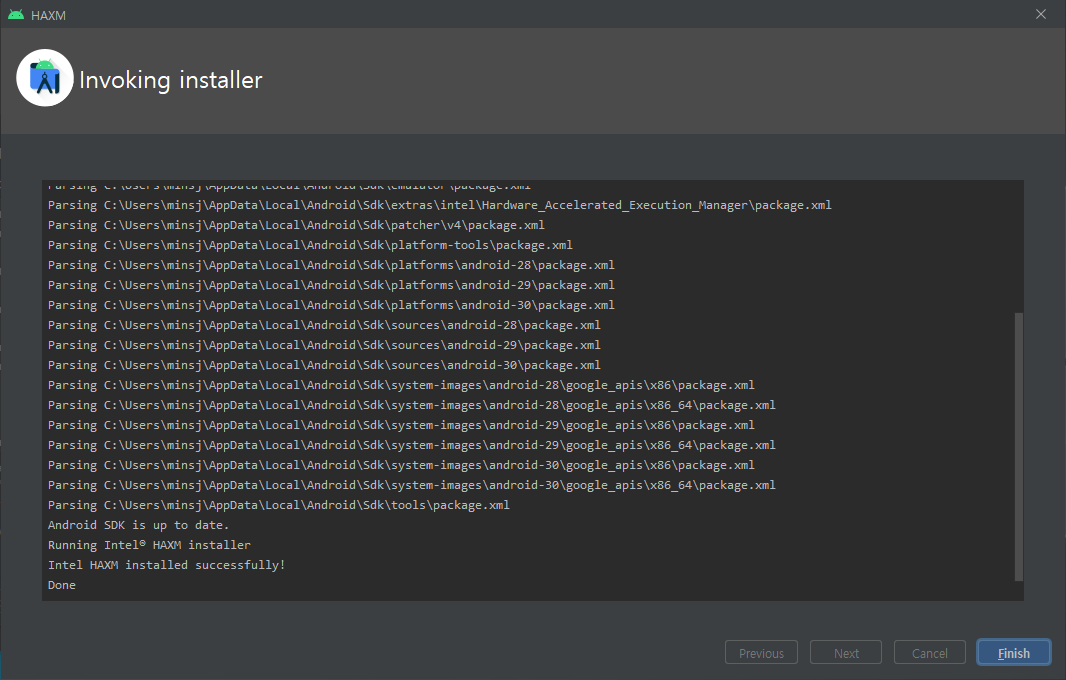
Task: Click the Finish button
Action: pos(1014,653)
